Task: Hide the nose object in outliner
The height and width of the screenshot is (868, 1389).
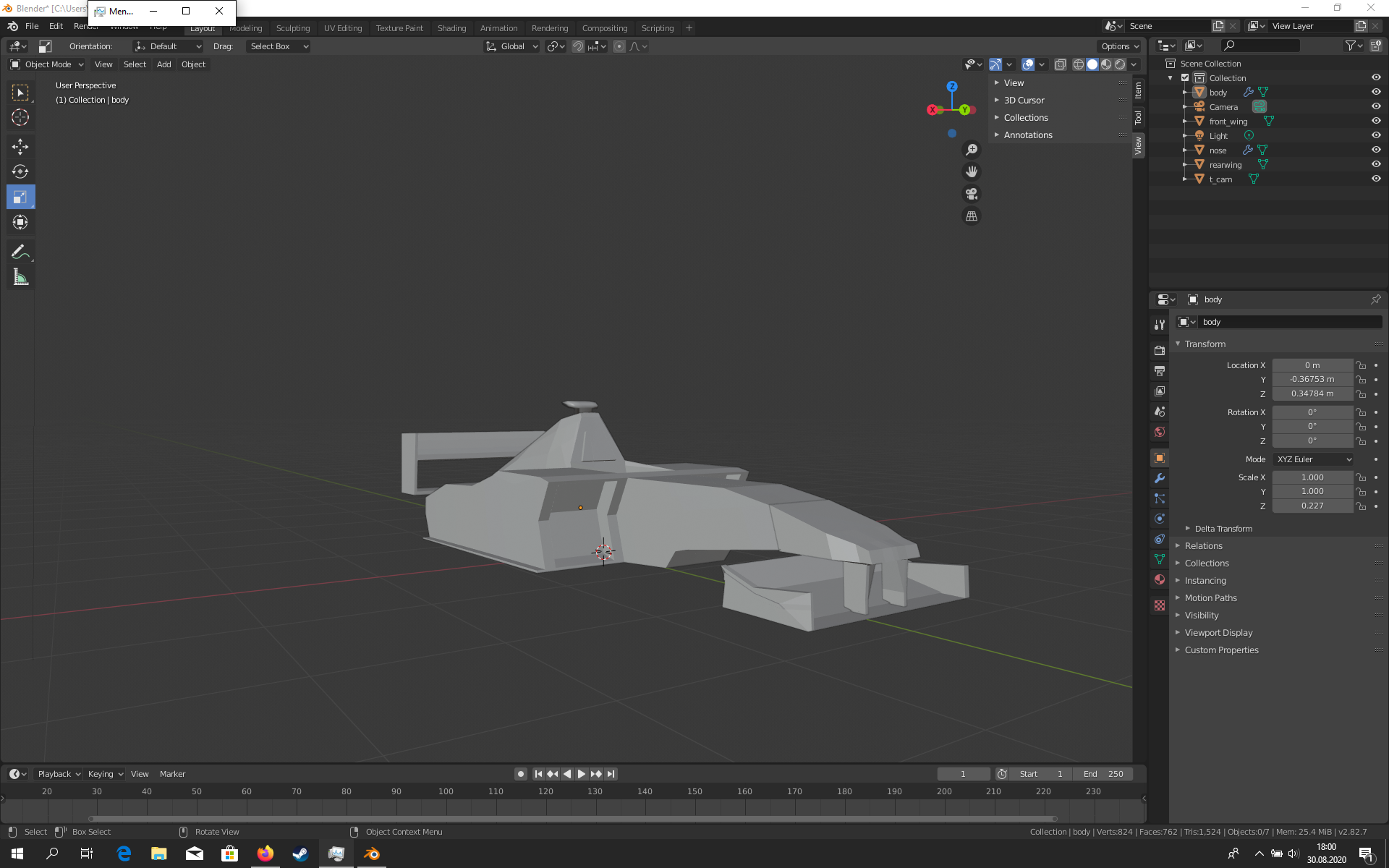Action: pos(1376,150)
